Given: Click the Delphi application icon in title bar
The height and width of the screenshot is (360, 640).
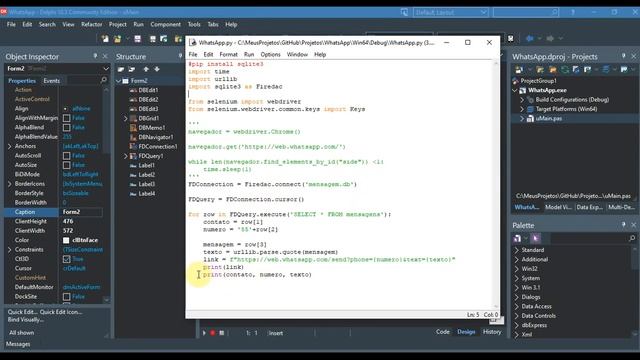Looking at the screenshot, I should 4,12.
